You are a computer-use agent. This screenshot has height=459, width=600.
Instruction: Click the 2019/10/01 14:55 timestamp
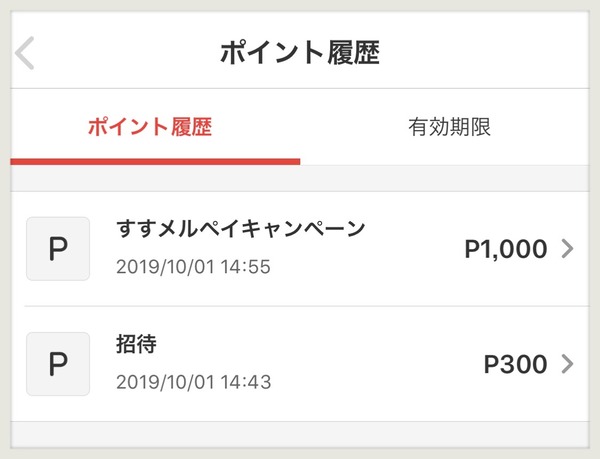point(194,267)
